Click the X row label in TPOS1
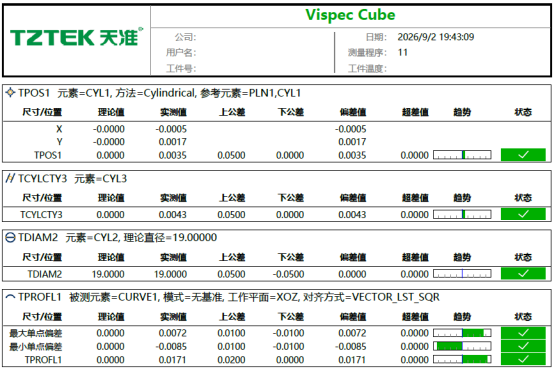 [x=59, y=129]
